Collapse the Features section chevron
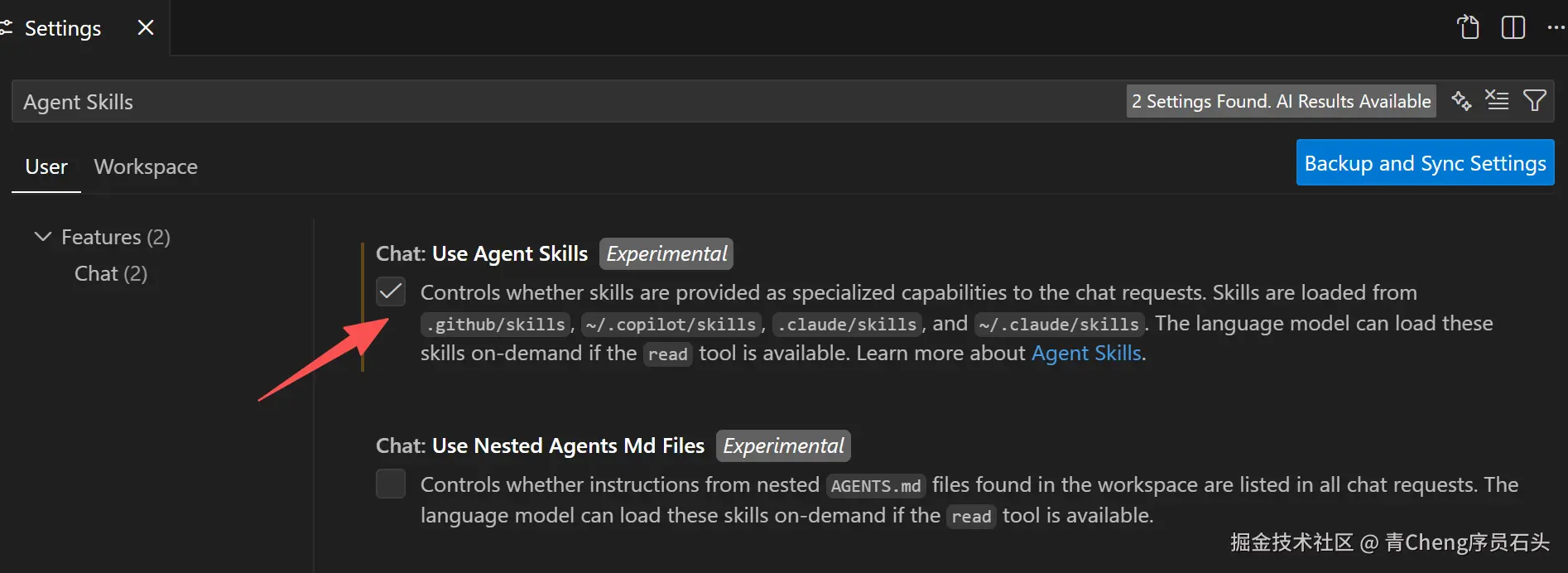The width and height of the screenshot is (1568, 573). [x=42, y=237]
